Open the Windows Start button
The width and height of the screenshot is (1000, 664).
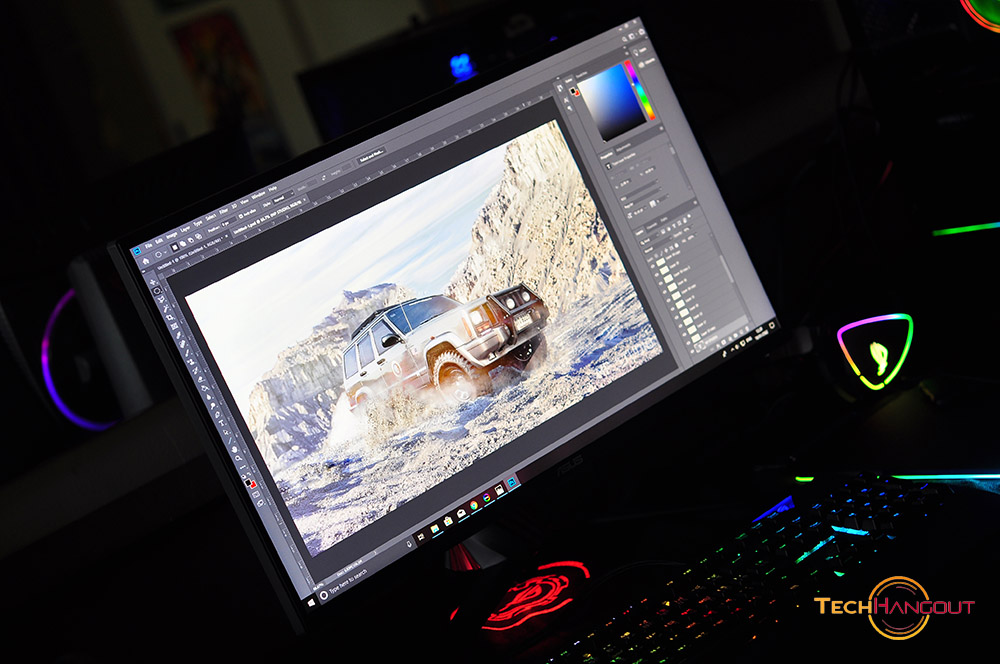pyautogui.click(x=311, y=603)
